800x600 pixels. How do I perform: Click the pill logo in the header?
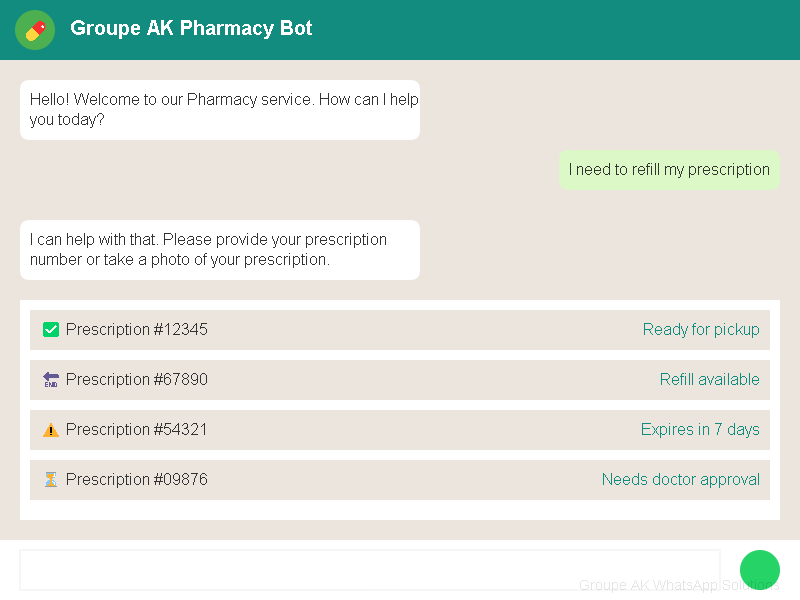(x=34, y=30)
